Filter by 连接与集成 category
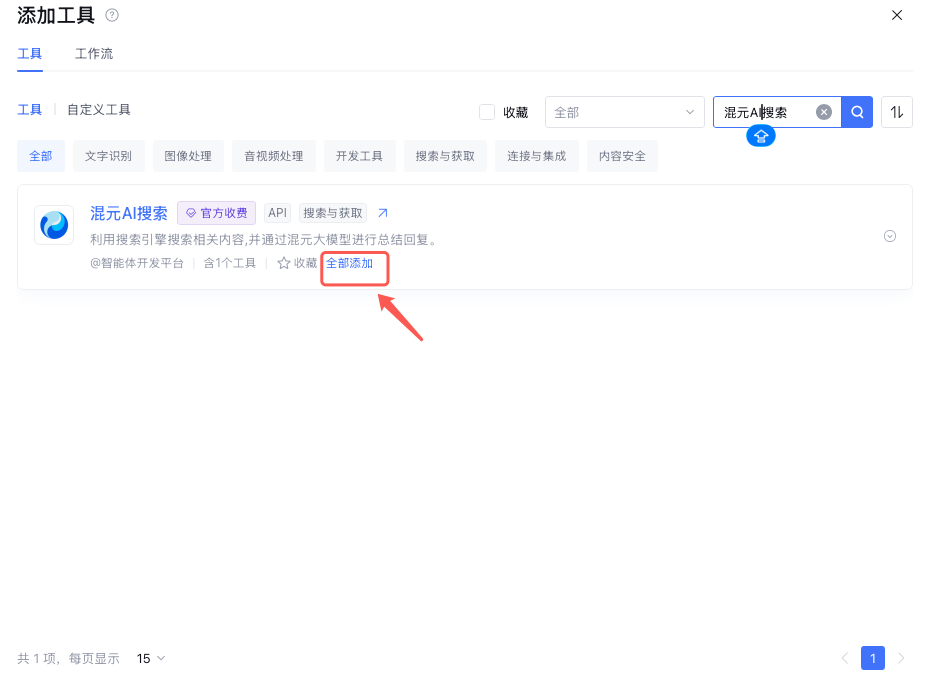The height and width of the screenshot is (679, 928). click(536, 156)
